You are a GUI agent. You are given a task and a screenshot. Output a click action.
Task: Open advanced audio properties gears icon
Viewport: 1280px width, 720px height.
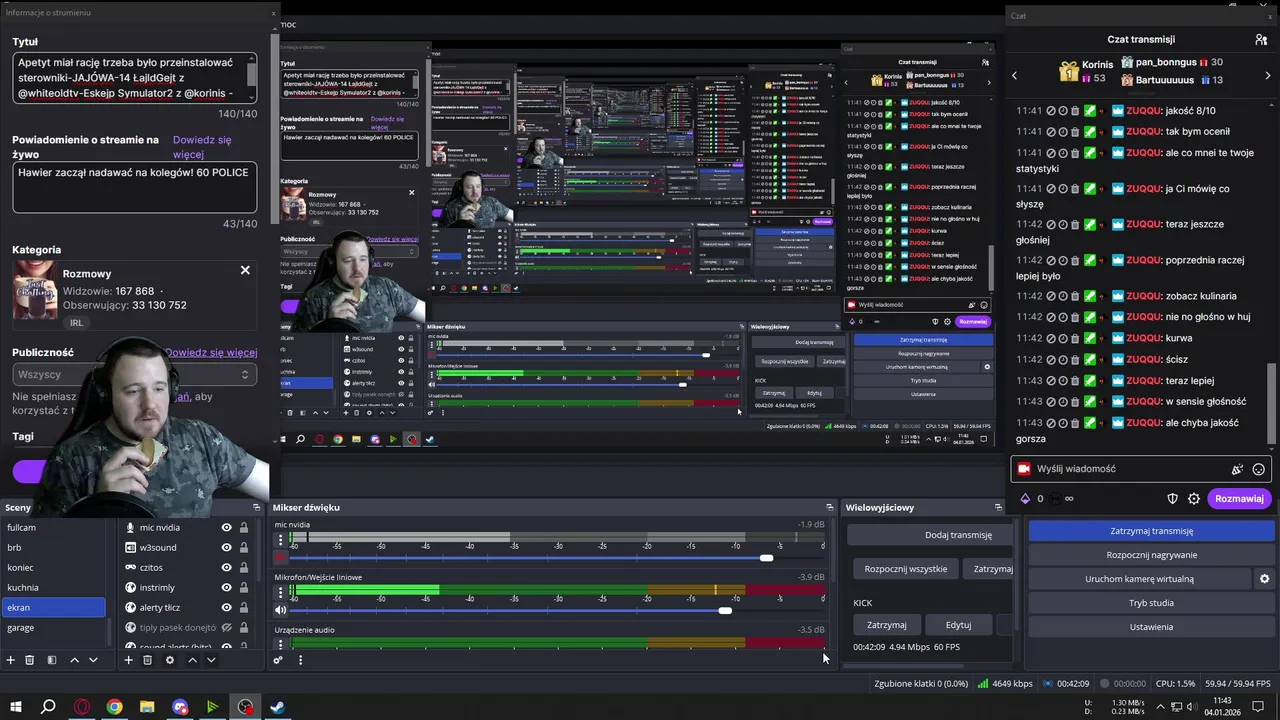point(278,660)
